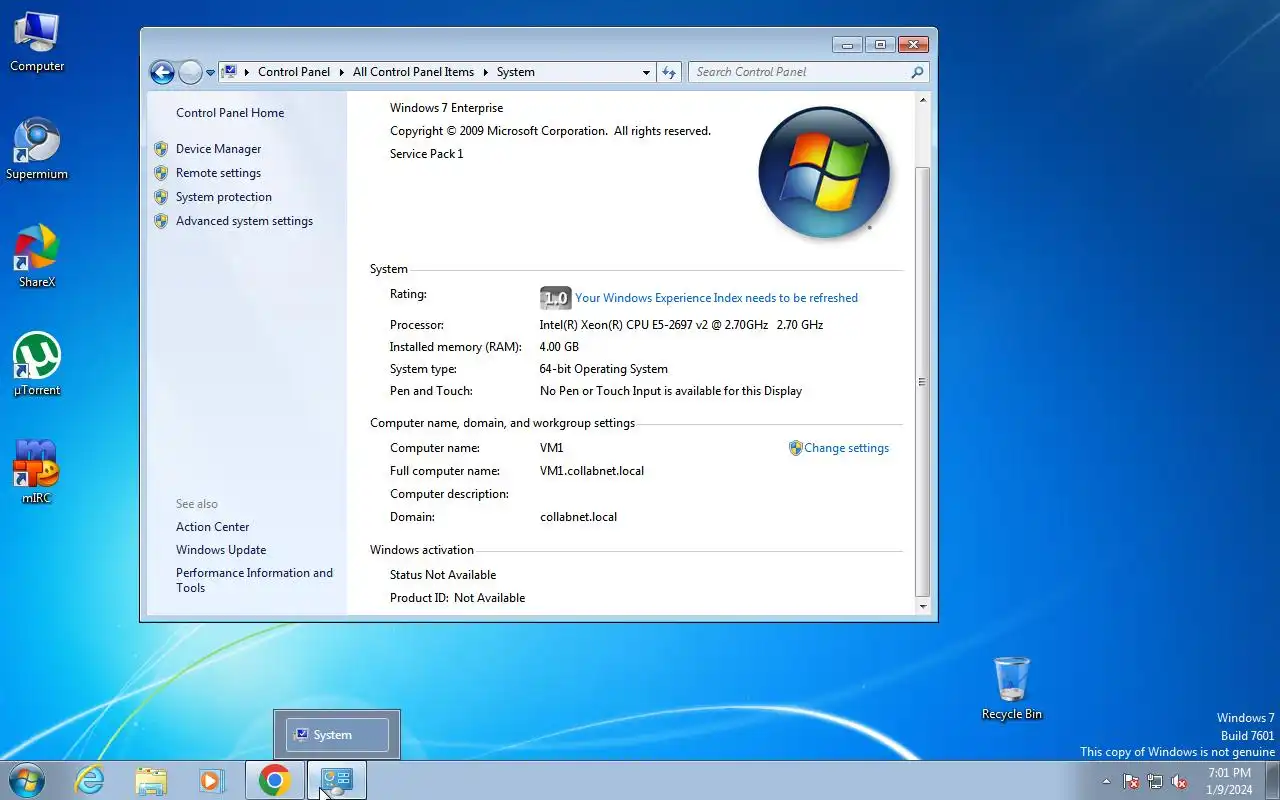Click the Action Center flag tray icon
Viewport: 1280px width, 800px height.
click(x=1131, y=781)
